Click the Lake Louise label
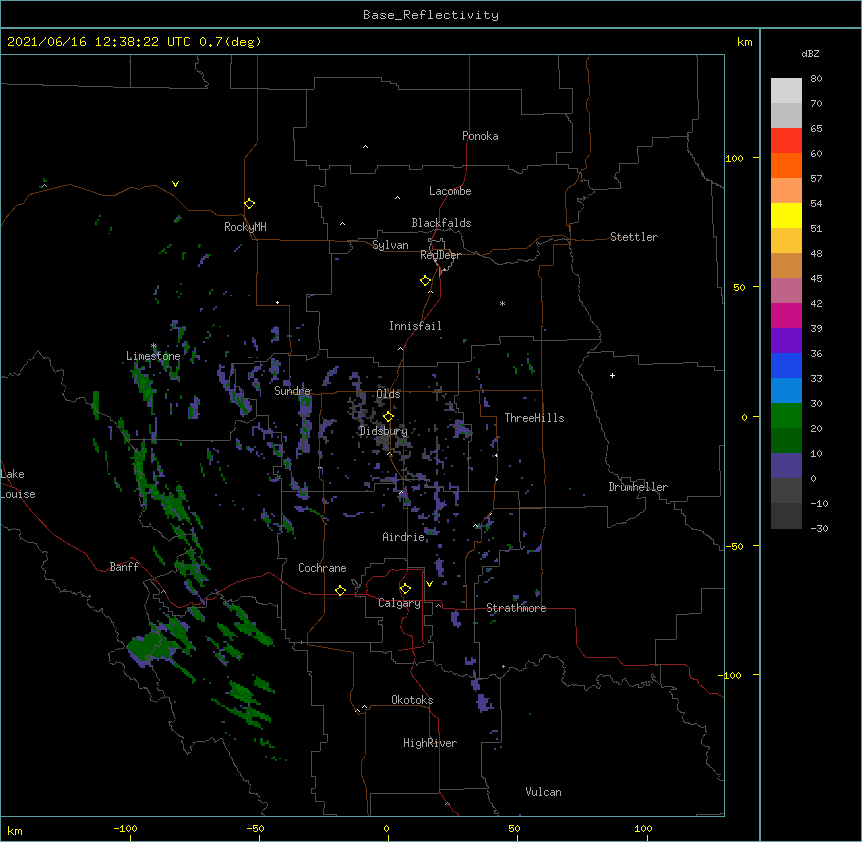Image resolution: width=862 pixels, height=842 pixels. (x=18, y=484)
